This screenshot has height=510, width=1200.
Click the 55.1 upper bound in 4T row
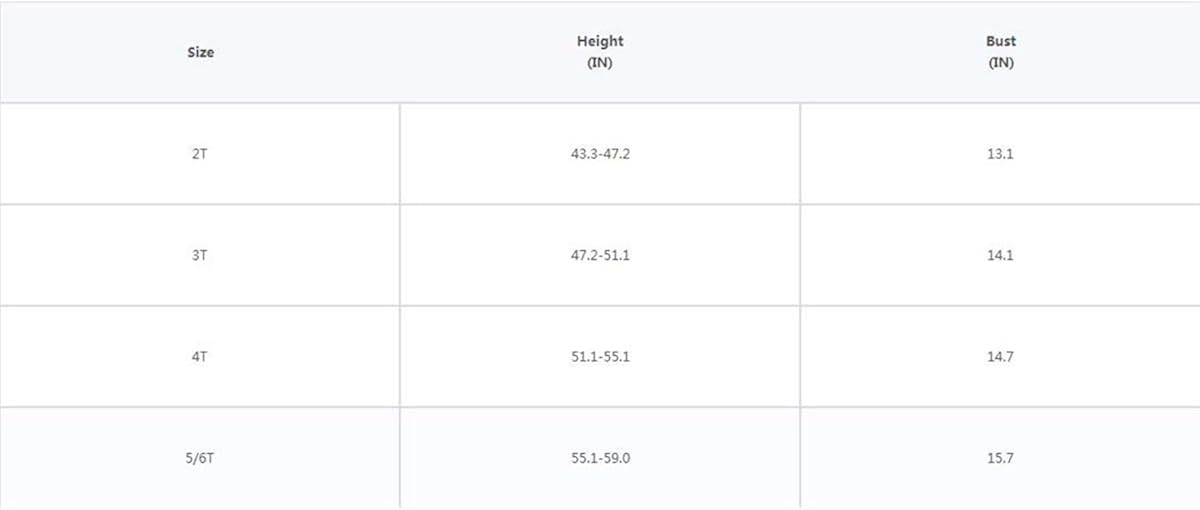[x=617, y=357]
